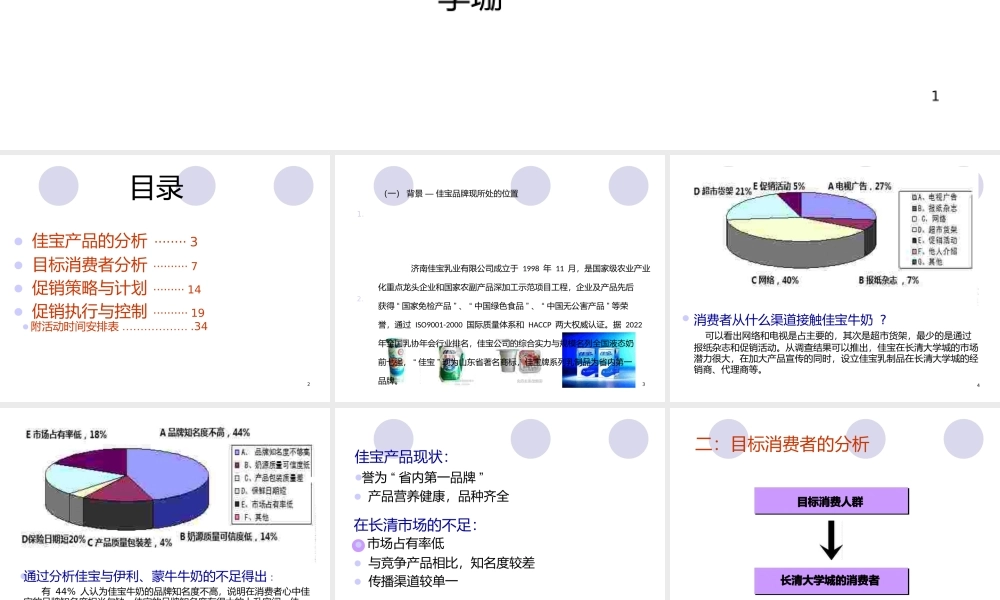The image size is (1000, 600).
Task: Click the heading 消费者从什么渠道接触佳宝牛奶？
Action: tap(790, 319)
